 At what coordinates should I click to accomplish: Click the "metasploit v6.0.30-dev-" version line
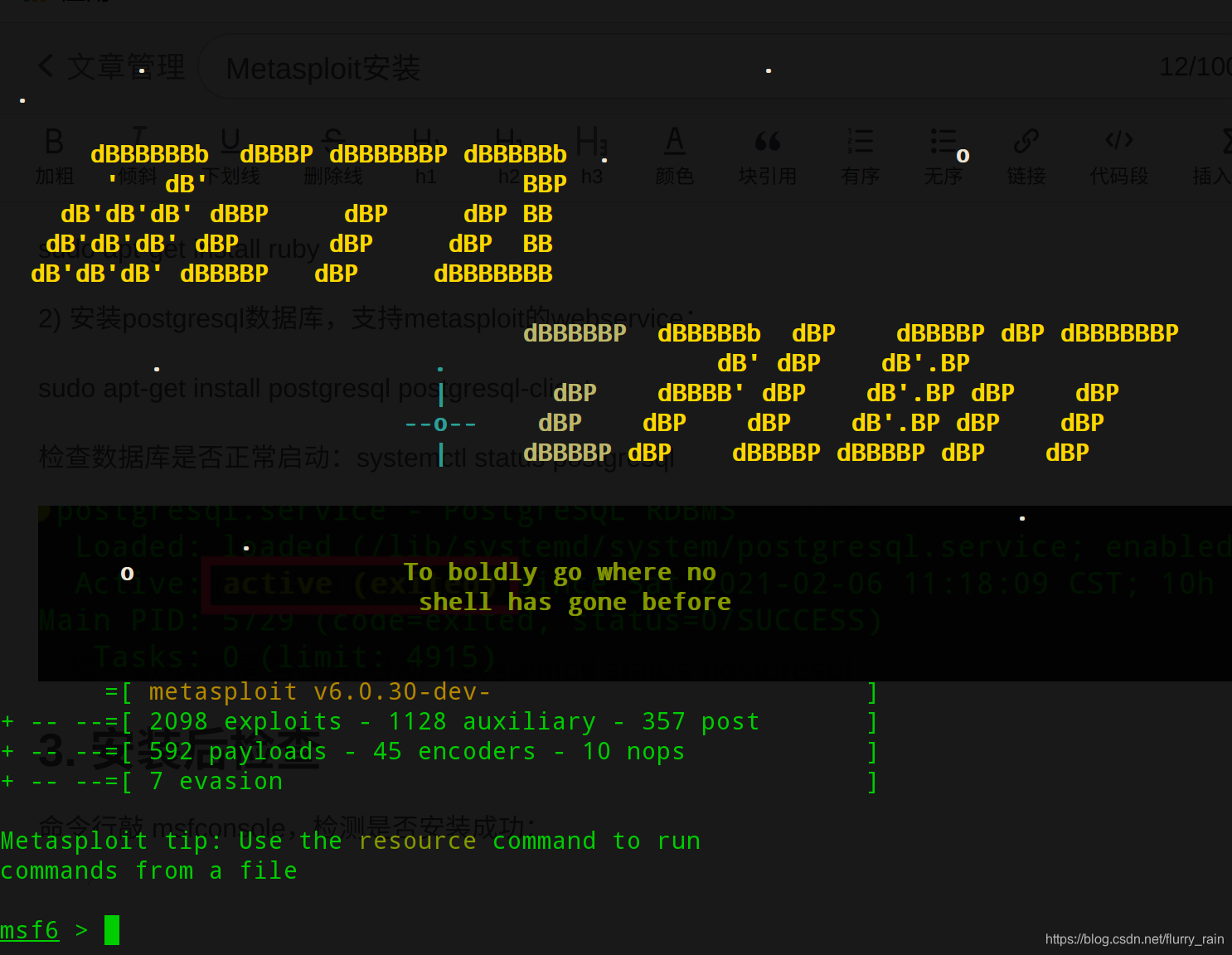(x=319, y=691)
